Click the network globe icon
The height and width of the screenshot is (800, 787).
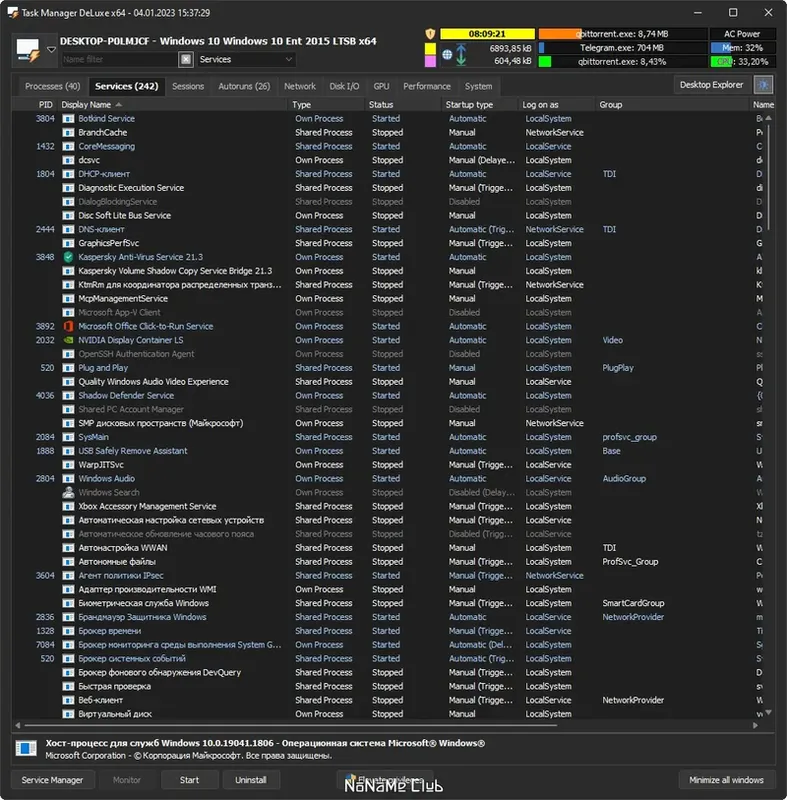point(447,55)
